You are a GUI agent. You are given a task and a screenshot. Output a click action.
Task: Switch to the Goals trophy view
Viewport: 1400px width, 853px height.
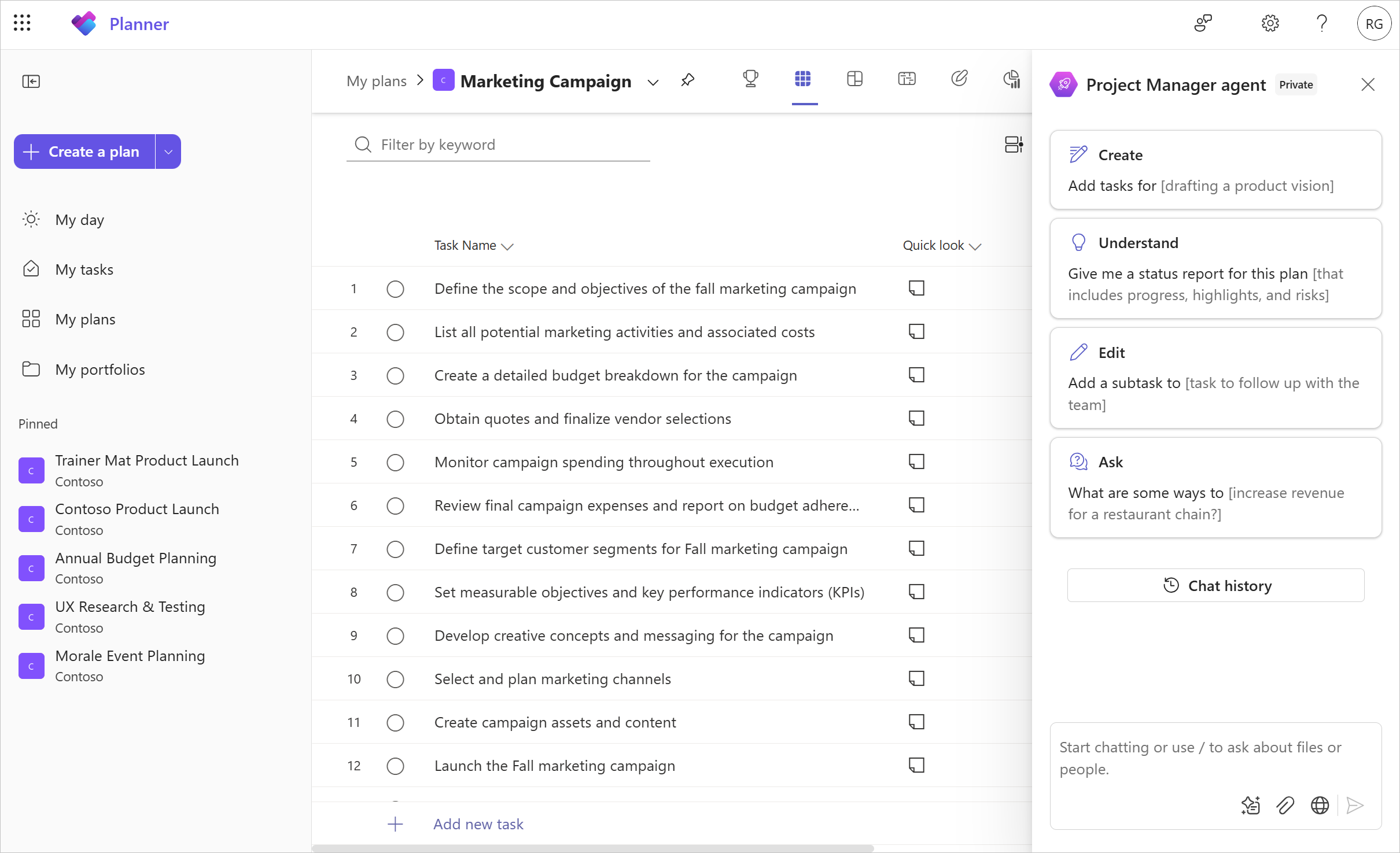pos(750,79)
